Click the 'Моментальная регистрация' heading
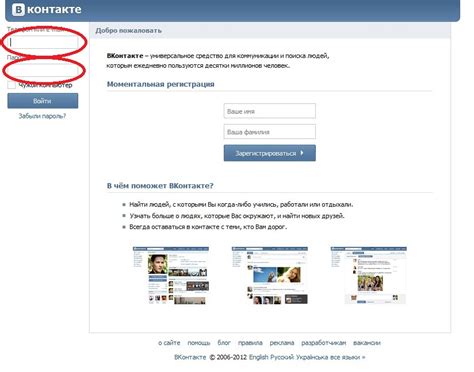This screenshot has height=372, width=474. coord(160,84)
